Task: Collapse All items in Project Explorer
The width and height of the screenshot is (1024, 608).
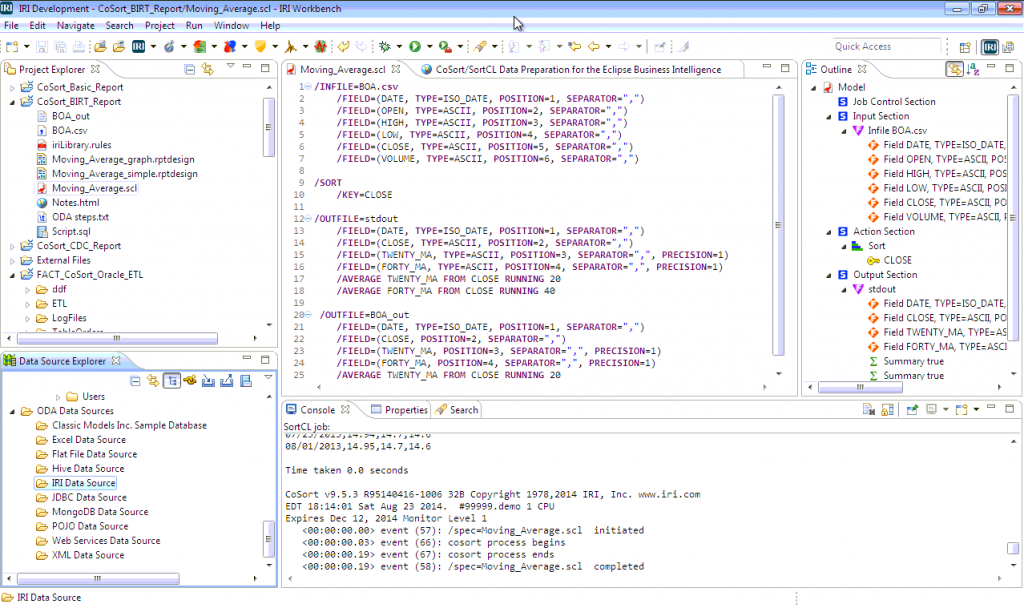Action: [190, 68]
